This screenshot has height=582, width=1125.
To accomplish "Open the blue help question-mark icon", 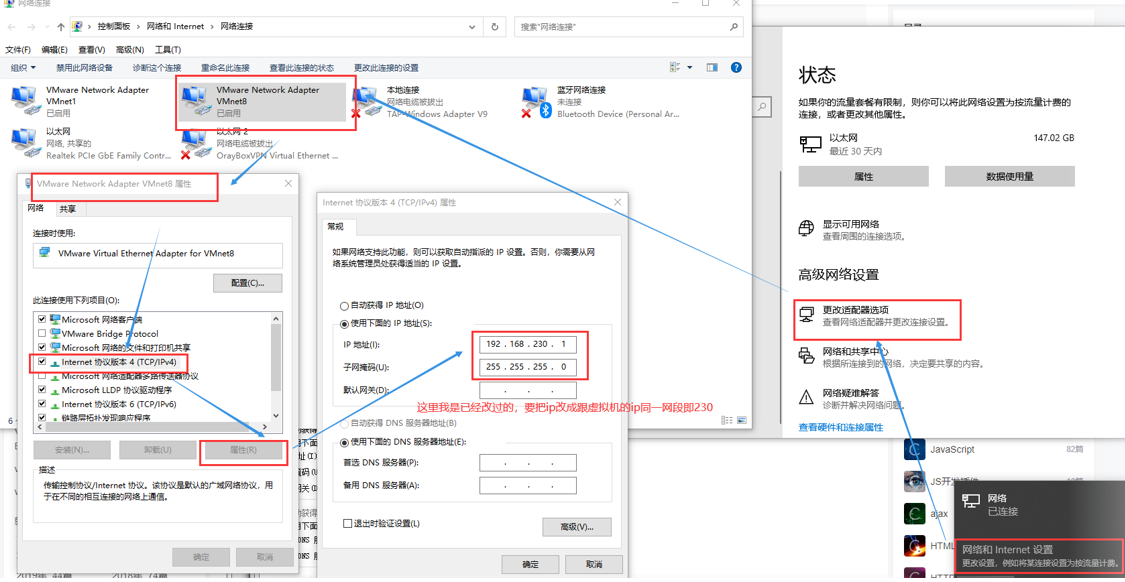I will 735,67.
